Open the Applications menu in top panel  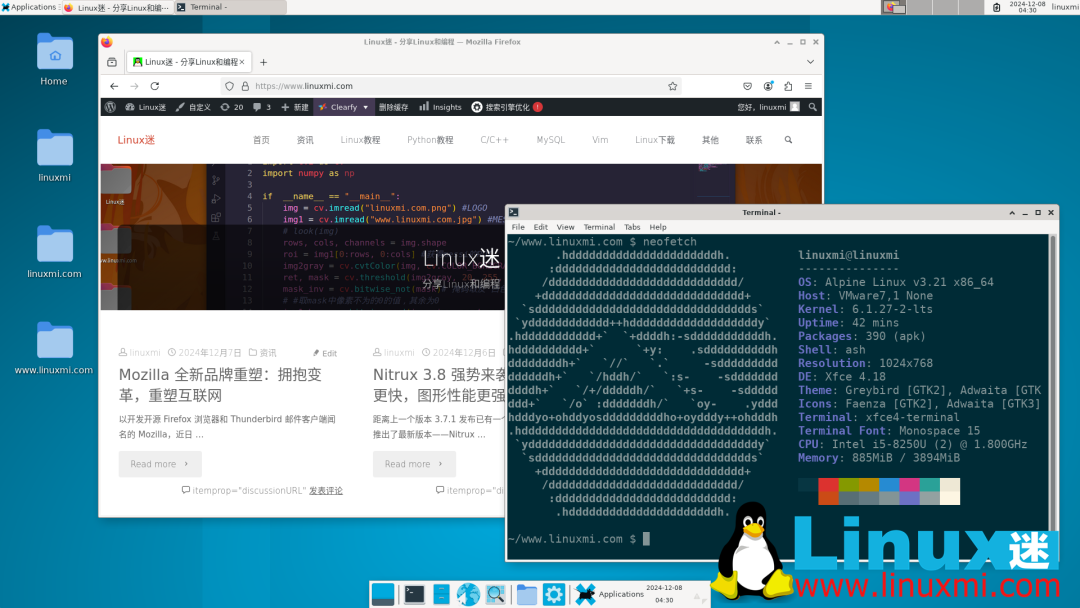click(x=29, y=7)
